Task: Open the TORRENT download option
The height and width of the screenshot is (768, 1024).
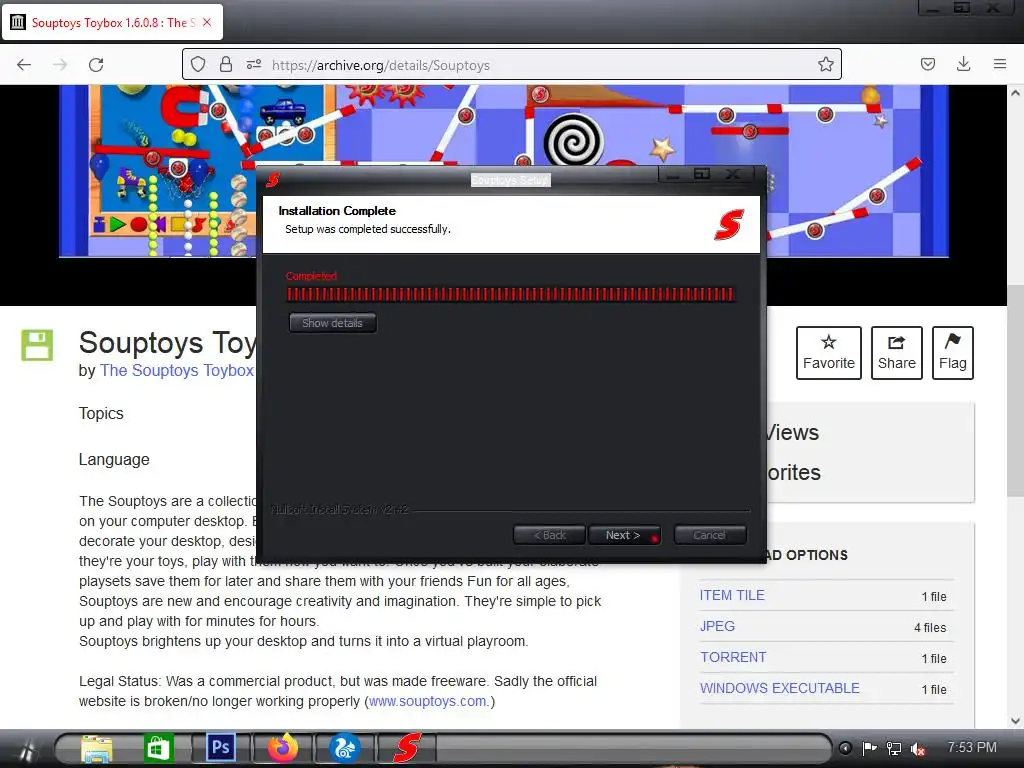Action: 733,657
